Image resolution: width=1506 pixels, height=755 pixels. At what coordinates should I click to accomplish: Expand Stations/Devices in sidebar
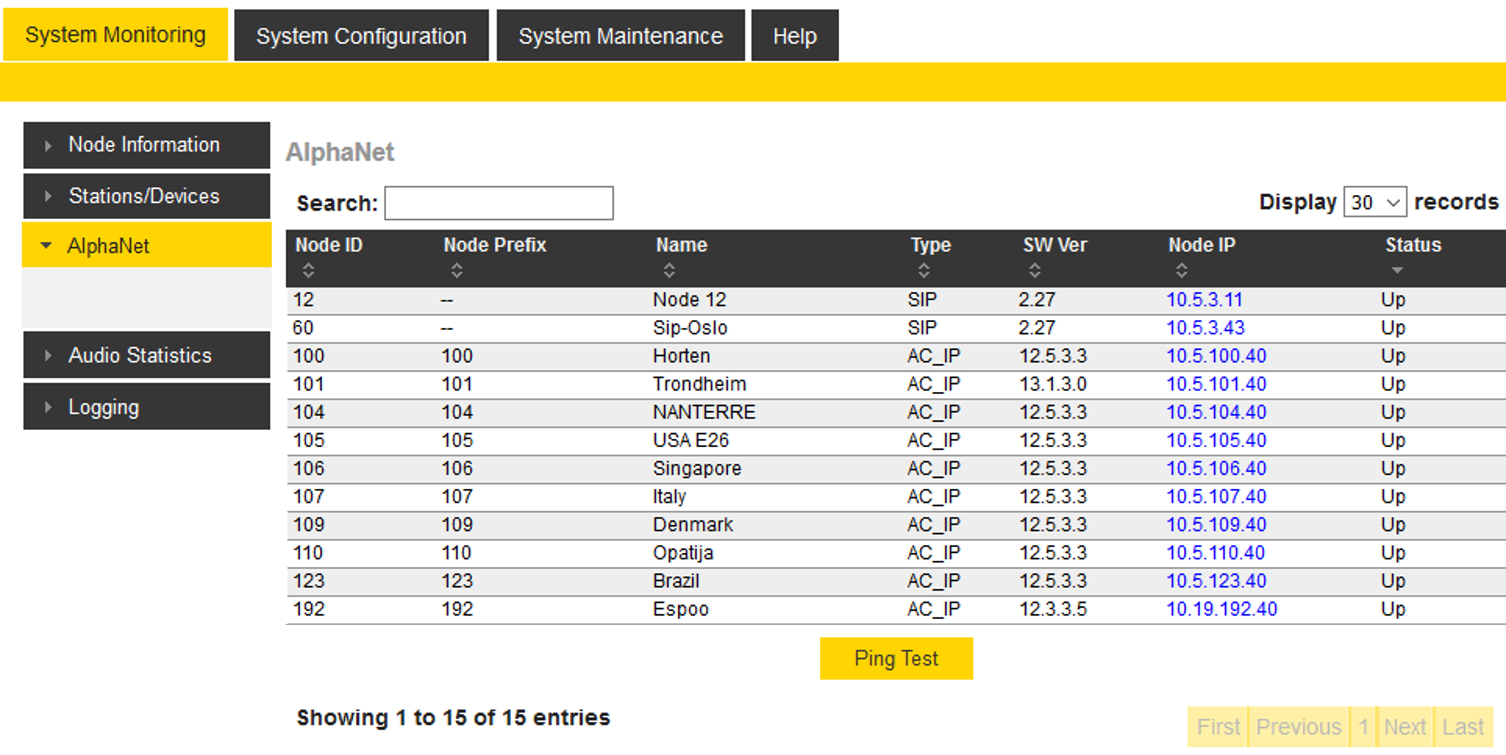(x=146, y=196)
